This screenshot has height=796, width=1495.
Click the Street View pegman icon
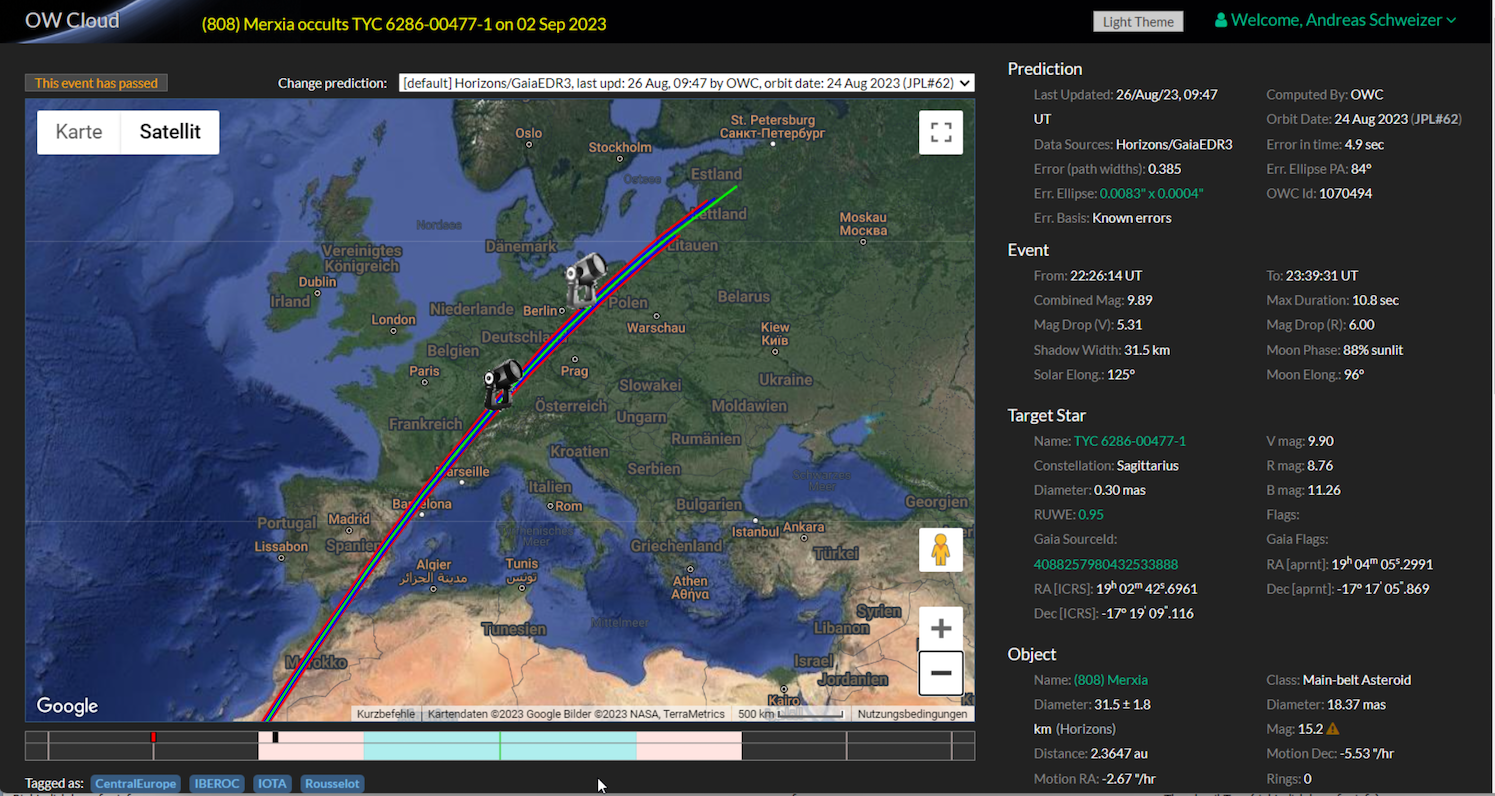point(940,550)
